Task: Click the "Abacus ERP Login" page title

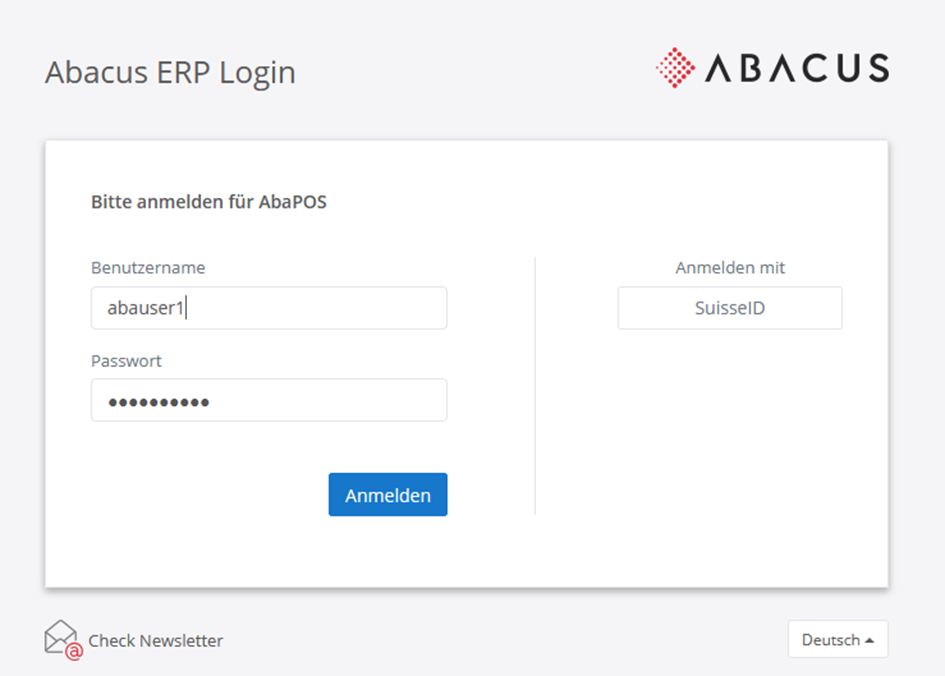Action: click(170, 73)
